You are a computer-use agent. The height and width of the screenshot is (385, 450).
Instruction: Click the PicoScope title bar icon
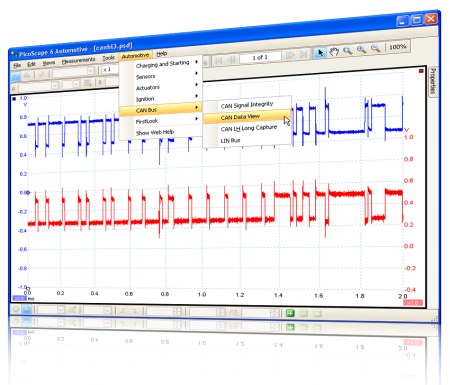point(14,54)
